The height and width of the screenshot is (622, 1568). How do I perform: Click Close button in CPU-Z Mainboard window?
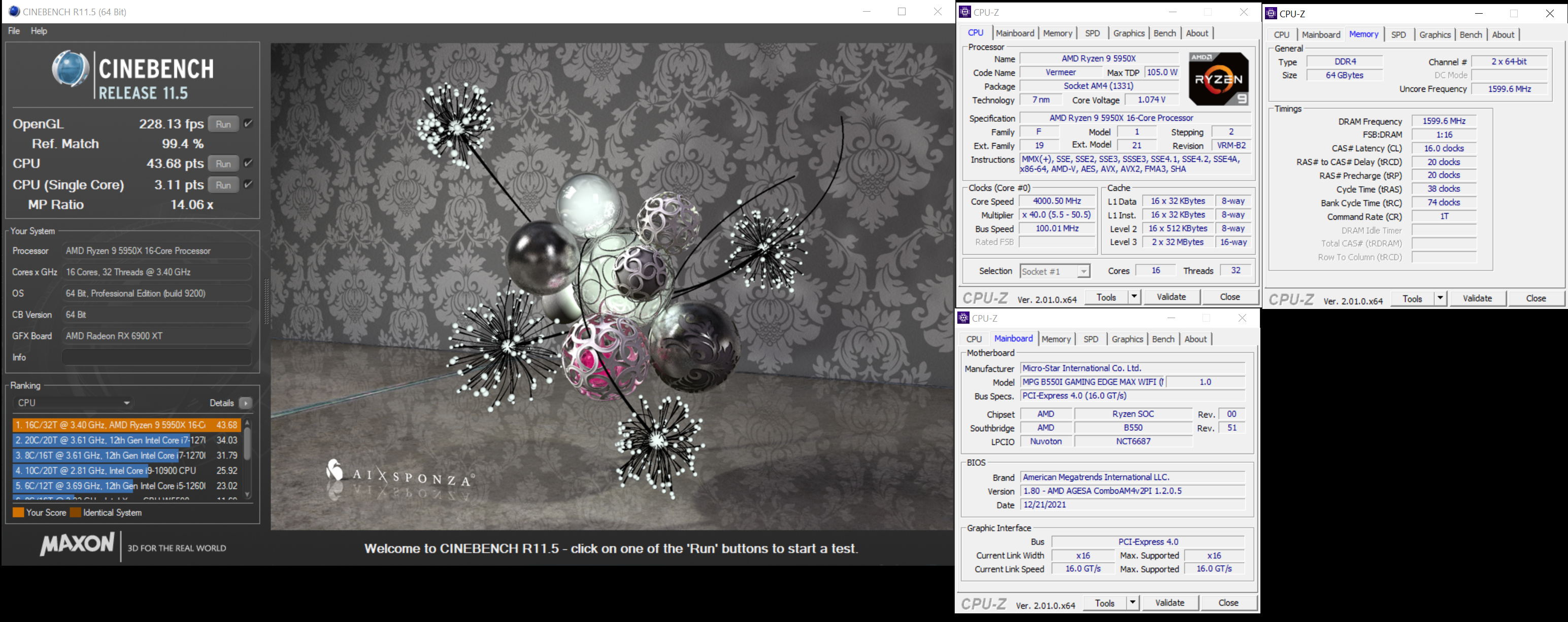point(1228,603)
